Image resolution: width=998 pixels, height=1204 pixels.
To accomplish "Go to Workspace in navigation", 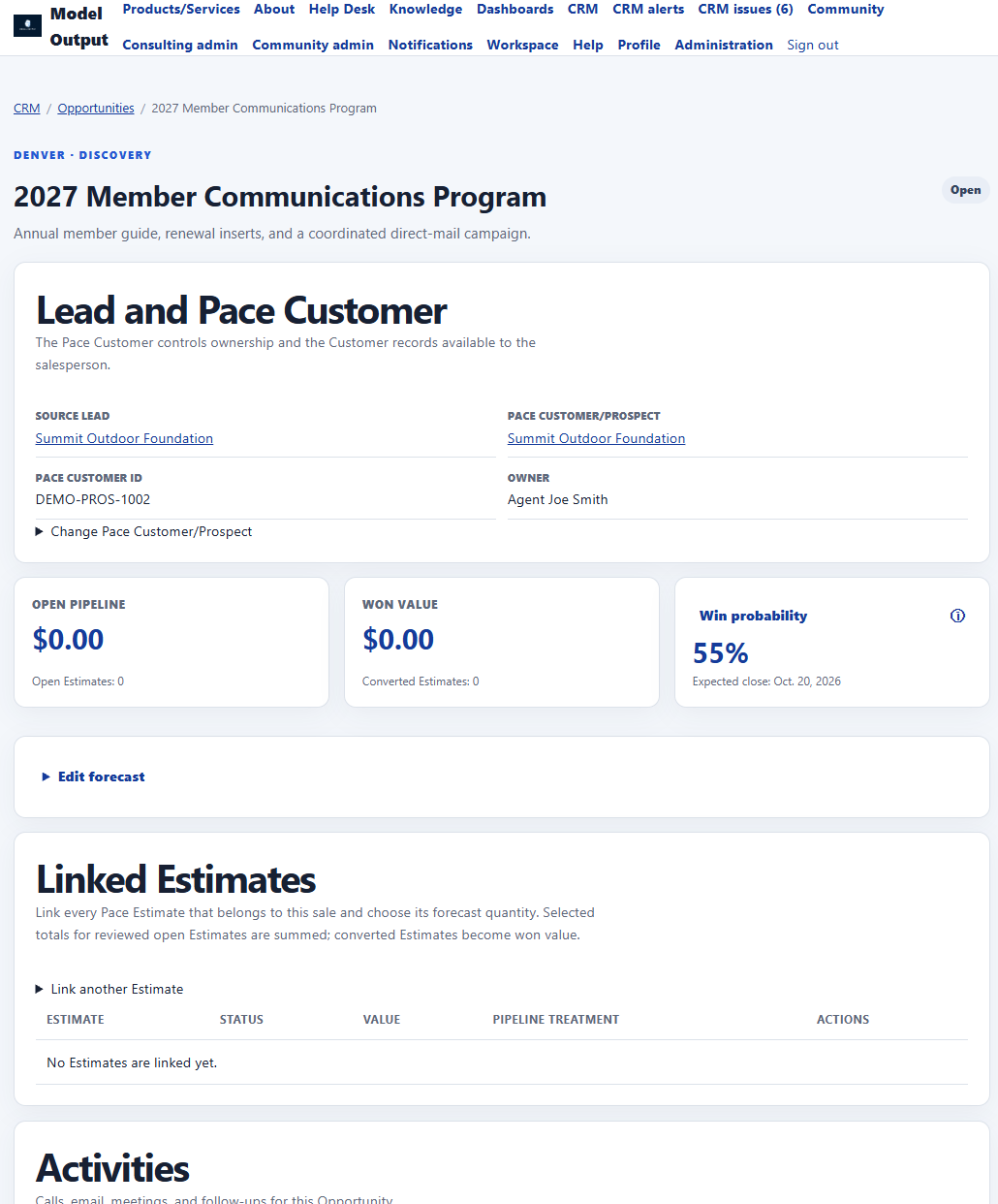I will tap(522, 45).
